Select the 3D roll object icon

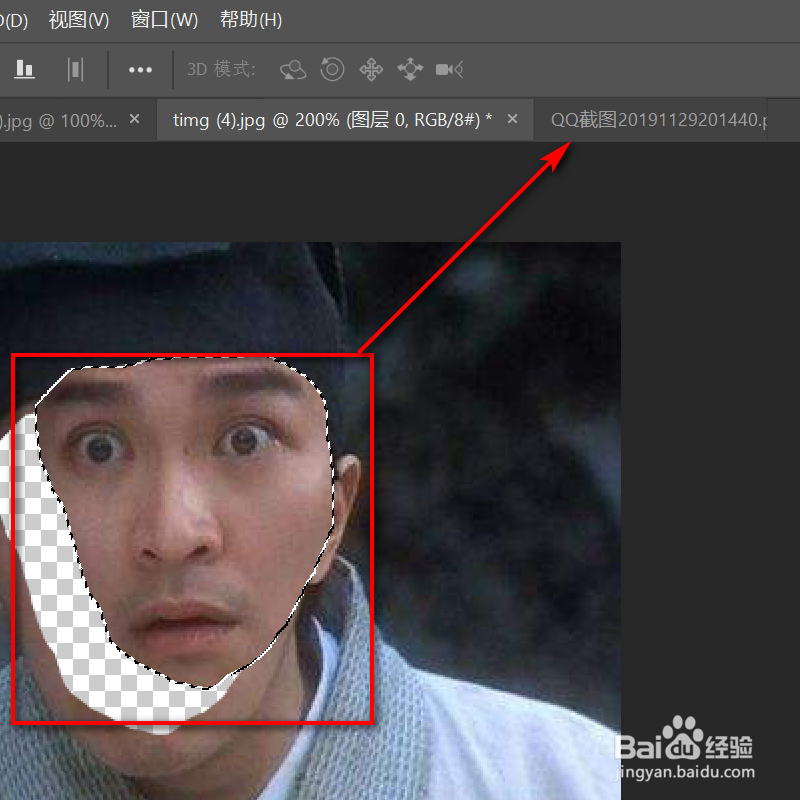point(332,69)
